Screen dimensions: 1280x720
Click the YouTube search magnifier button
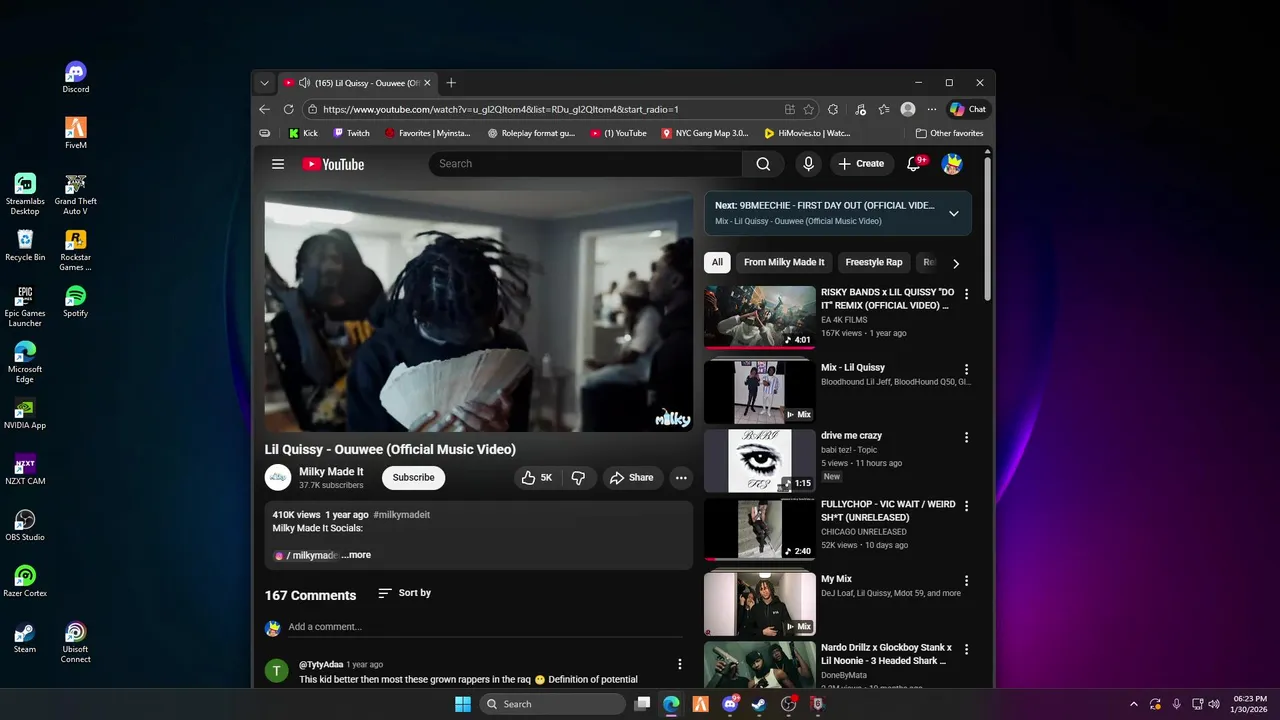point(763,164)
